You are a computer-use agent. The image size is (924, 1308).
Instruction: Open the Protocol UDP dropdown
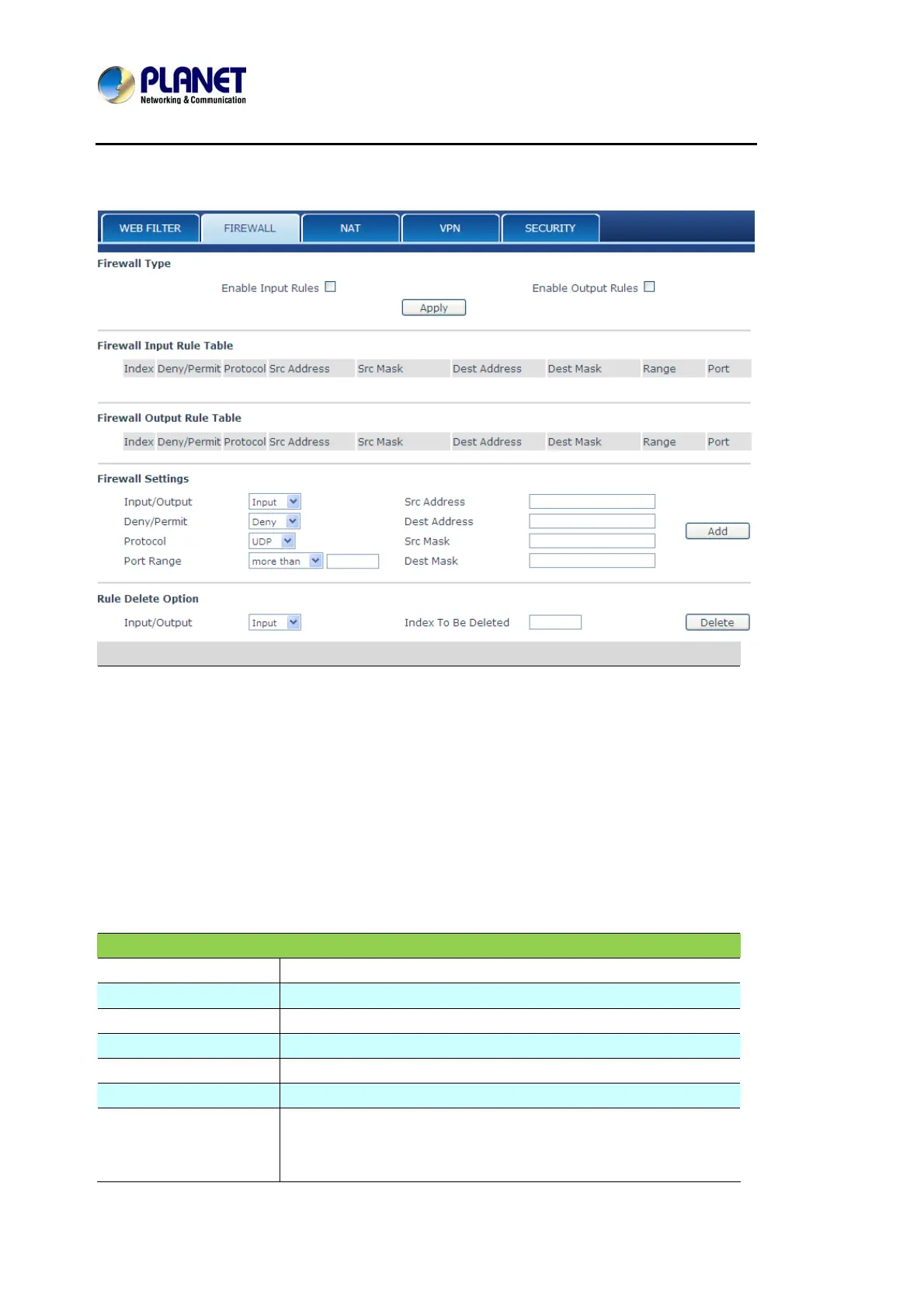[x=272, y=541]
